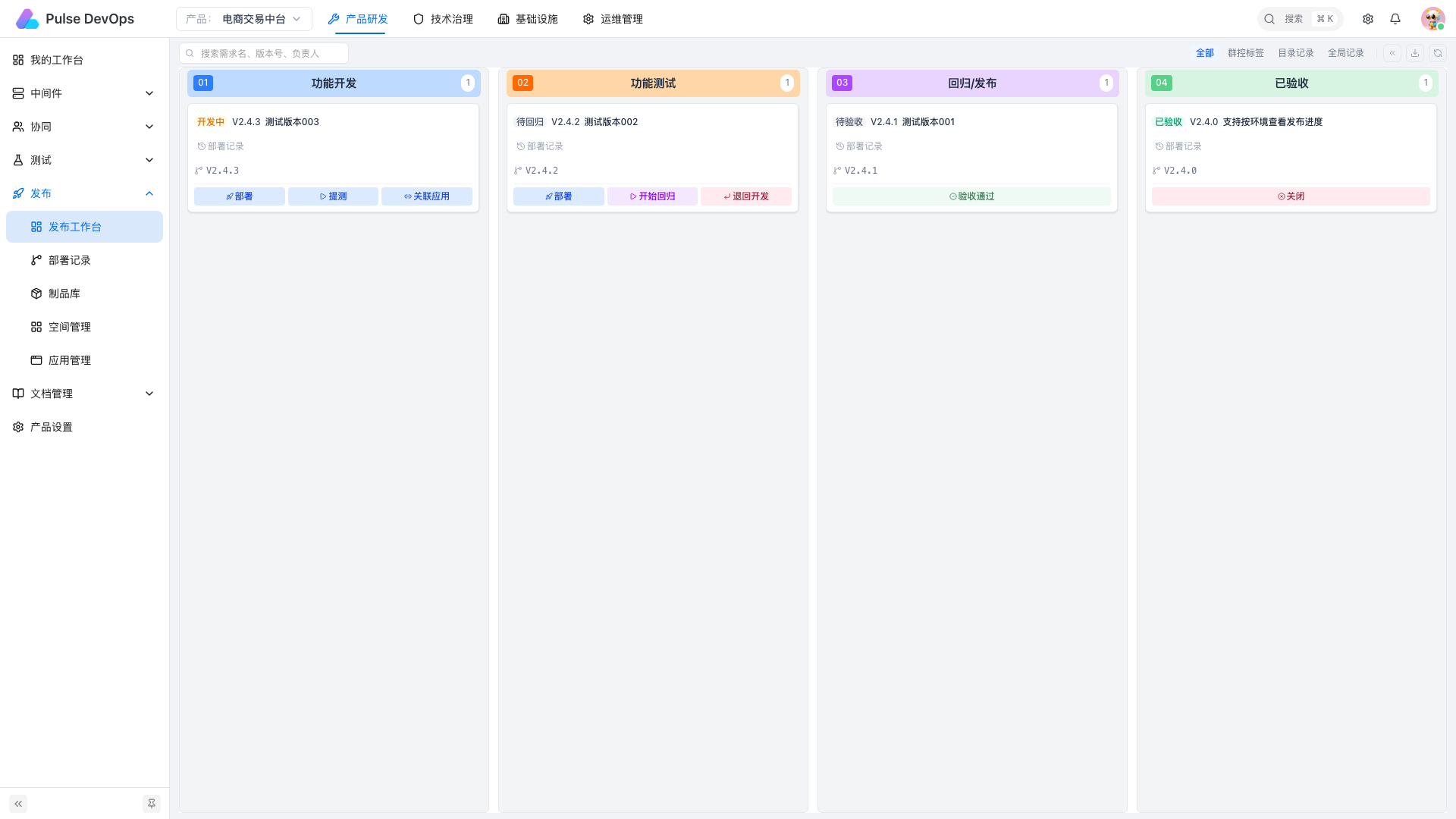1456x819 pixels.
Task: Expand the 文档管理 sidebar section
Action: 84,394
